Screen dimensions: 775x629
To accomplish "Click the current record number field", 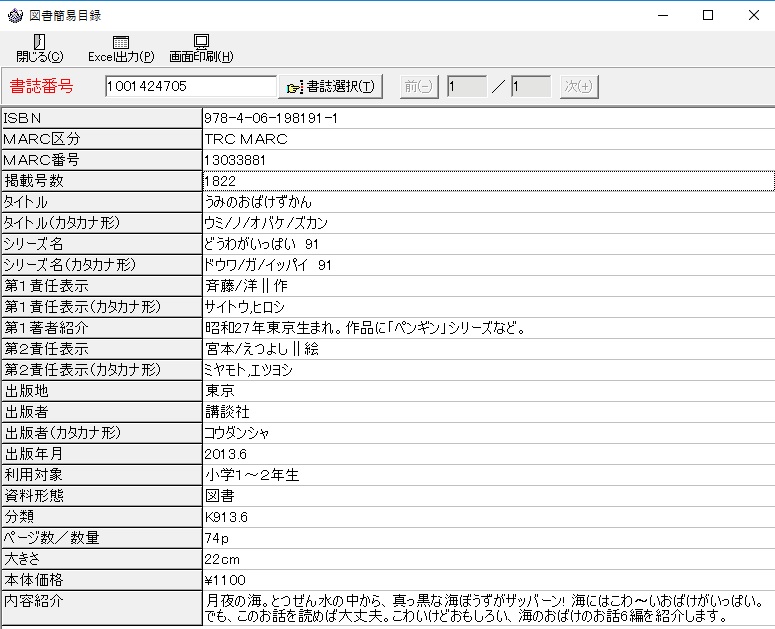I will click(467, 87).
